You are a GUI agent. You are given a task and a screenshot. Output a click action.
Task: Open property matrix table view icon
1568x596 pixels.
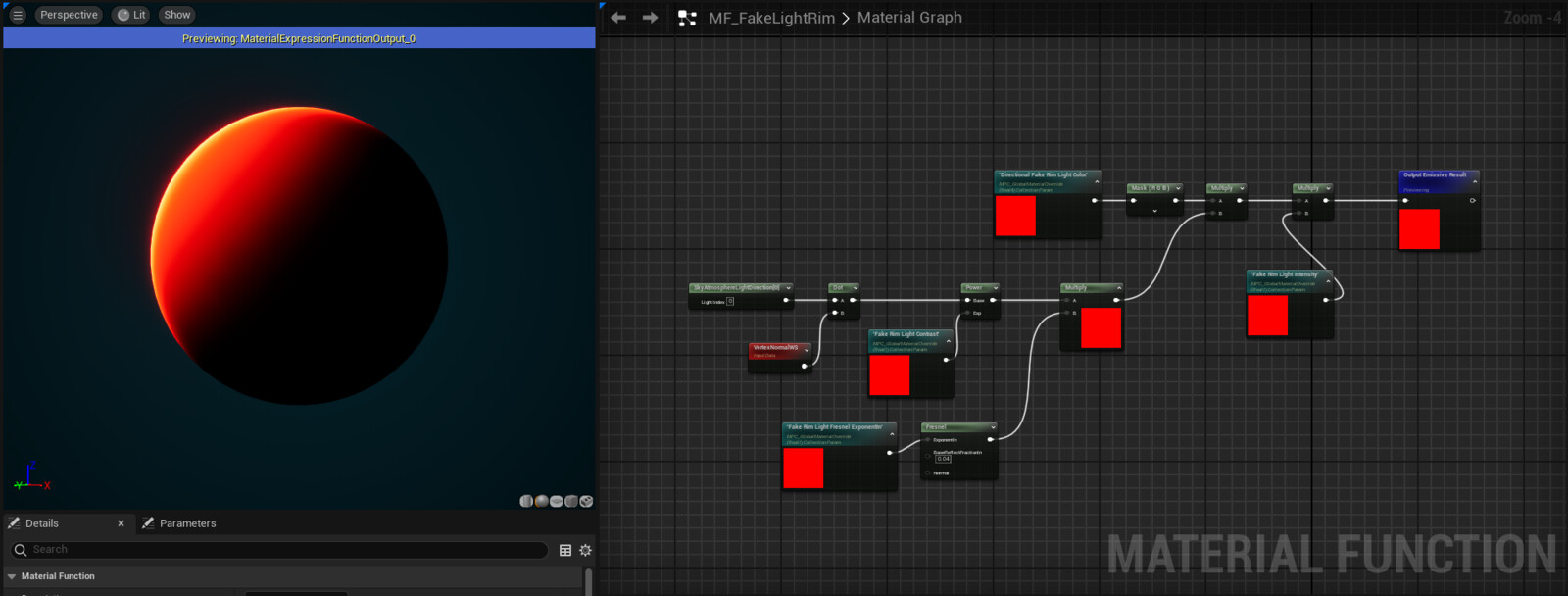coord(565,550)
